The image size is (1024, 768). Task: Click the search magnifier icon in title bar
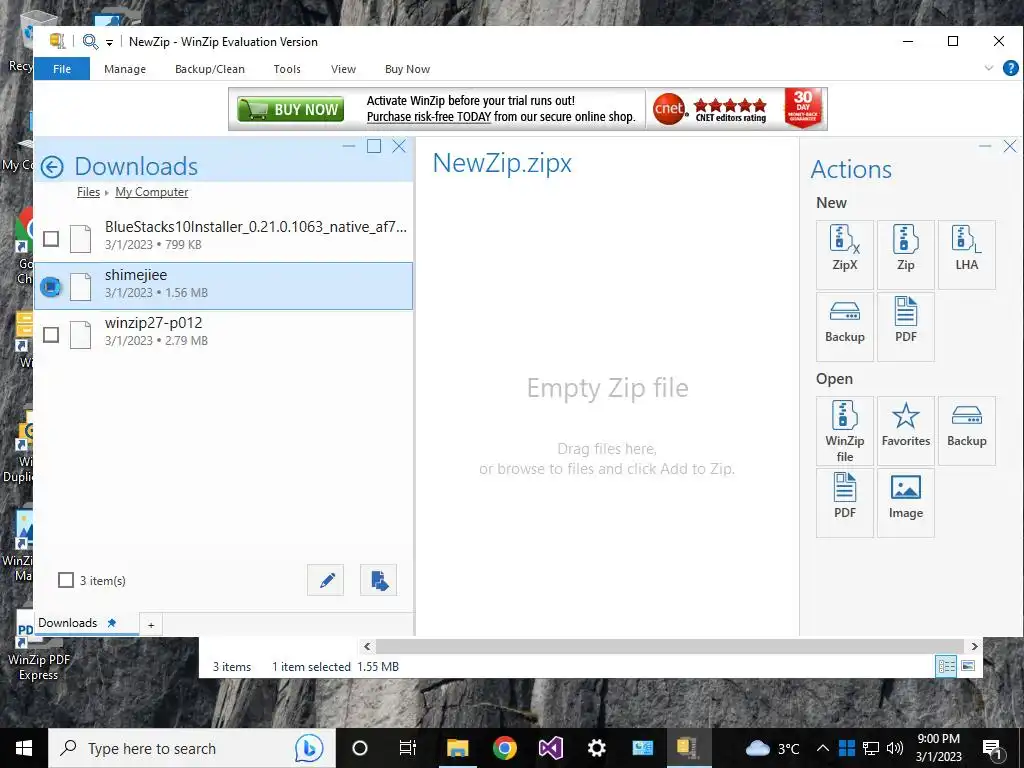[x=90, y=42]
